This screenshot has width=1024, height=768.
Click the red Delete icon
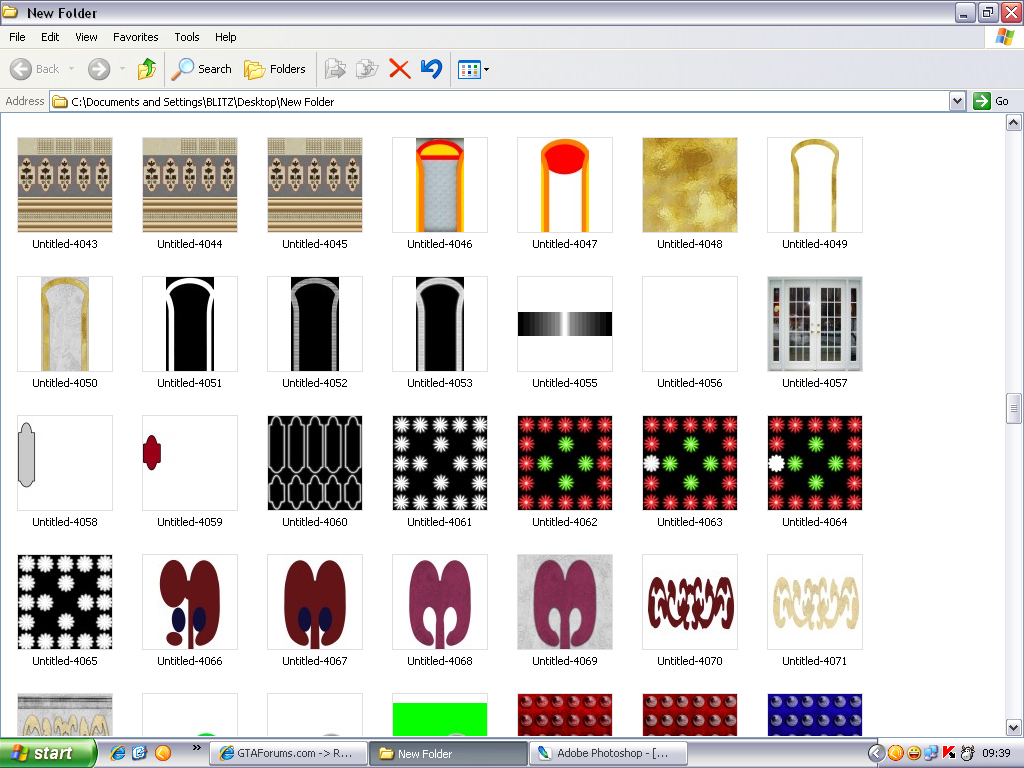tap(400, 69)
